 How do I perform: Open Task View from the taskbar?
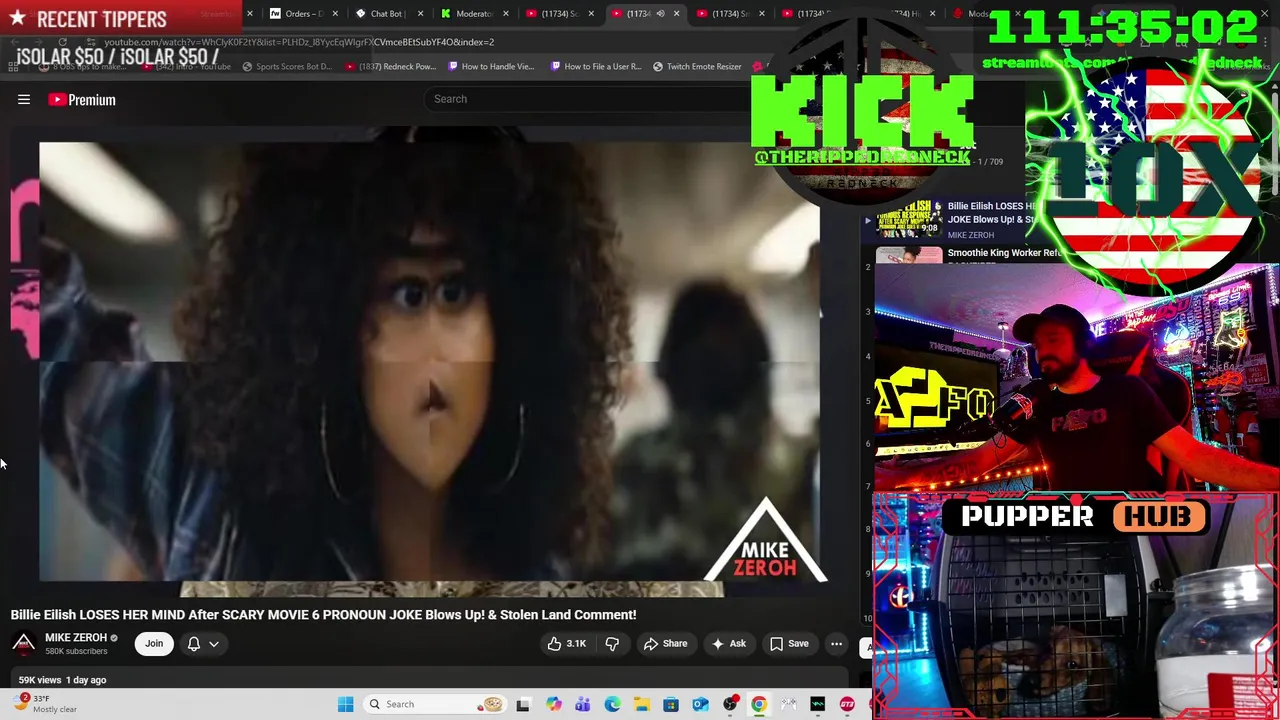click(x=523, y=704)
